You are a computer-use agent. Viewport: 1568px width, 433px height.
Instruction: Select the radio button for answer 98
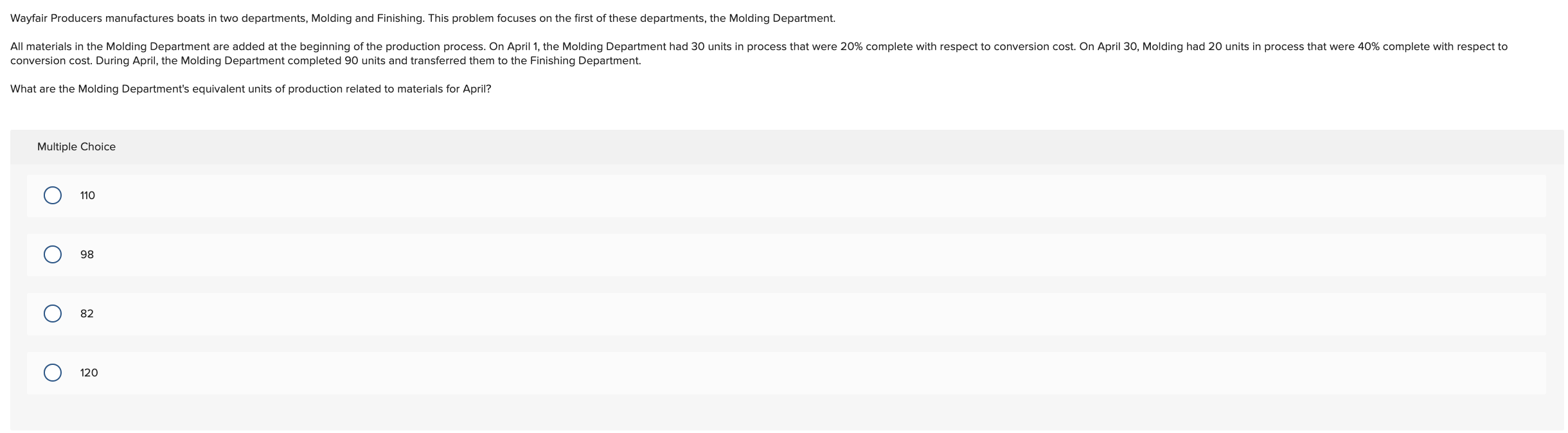[53, 254]
